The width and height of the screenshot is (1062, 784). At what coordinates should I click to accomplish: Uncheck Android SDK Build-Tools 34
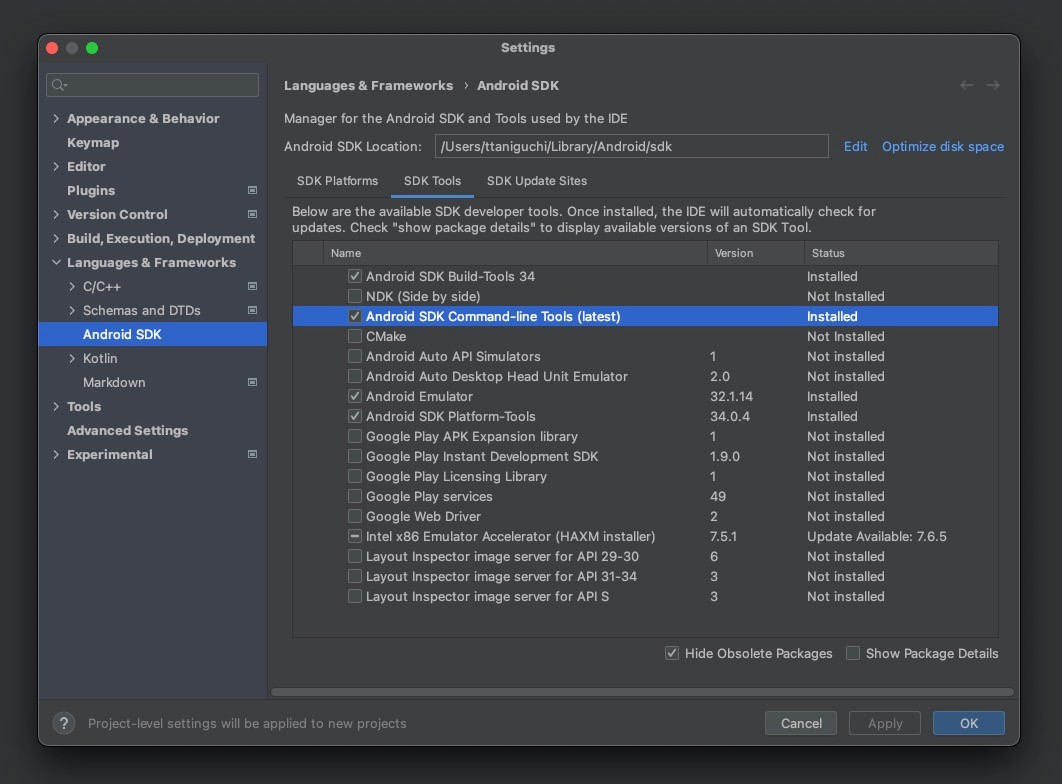pyautogui.click(x=354, y=276)
